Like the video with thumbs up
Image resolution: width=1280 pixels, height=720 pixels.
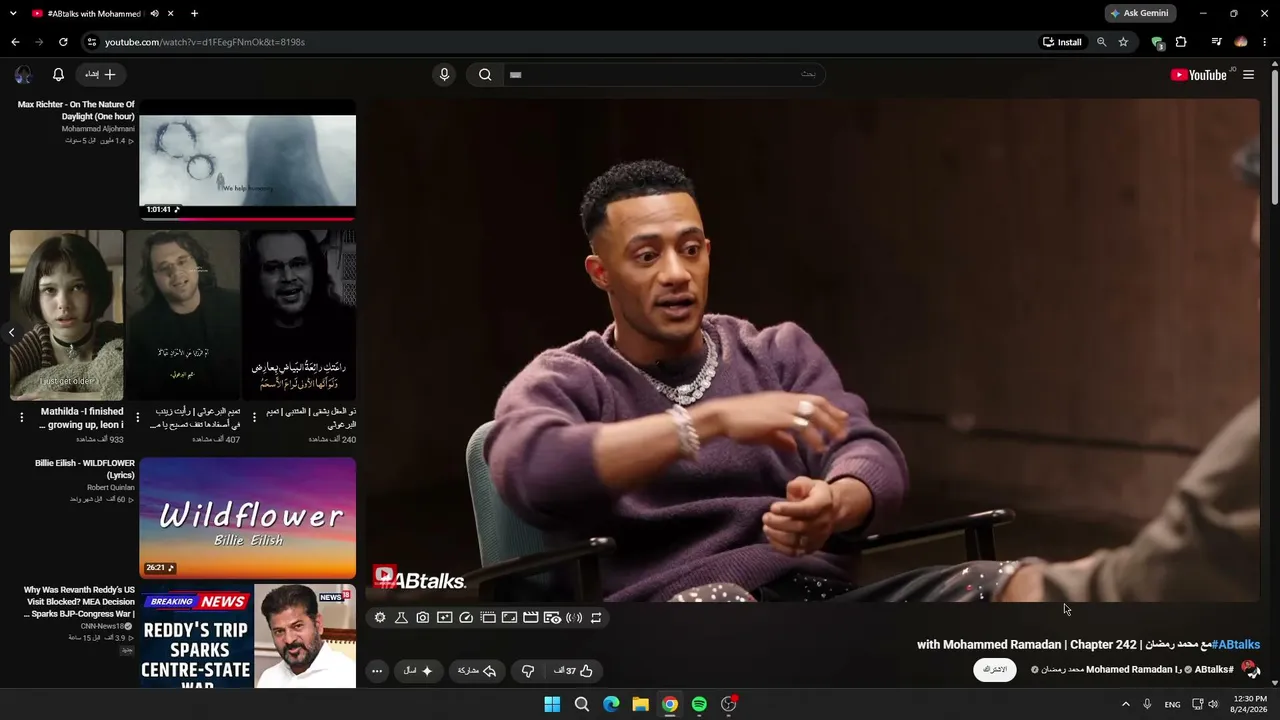tap(575, 671)
